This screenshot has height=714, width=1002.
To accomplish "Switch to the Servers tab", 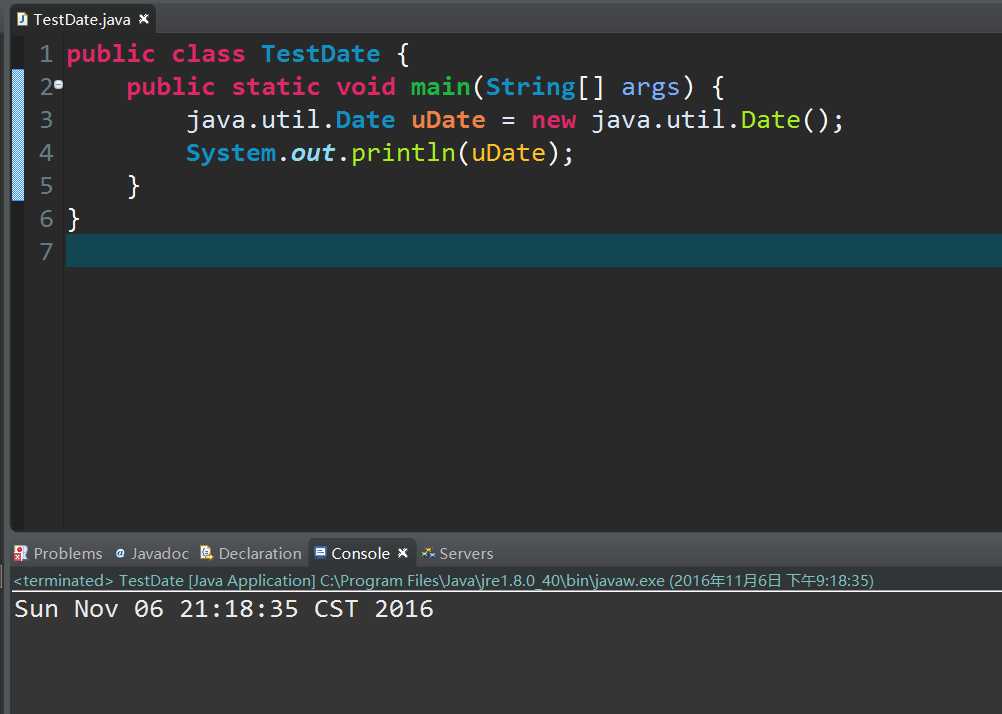I will click(x=457, y=553).
